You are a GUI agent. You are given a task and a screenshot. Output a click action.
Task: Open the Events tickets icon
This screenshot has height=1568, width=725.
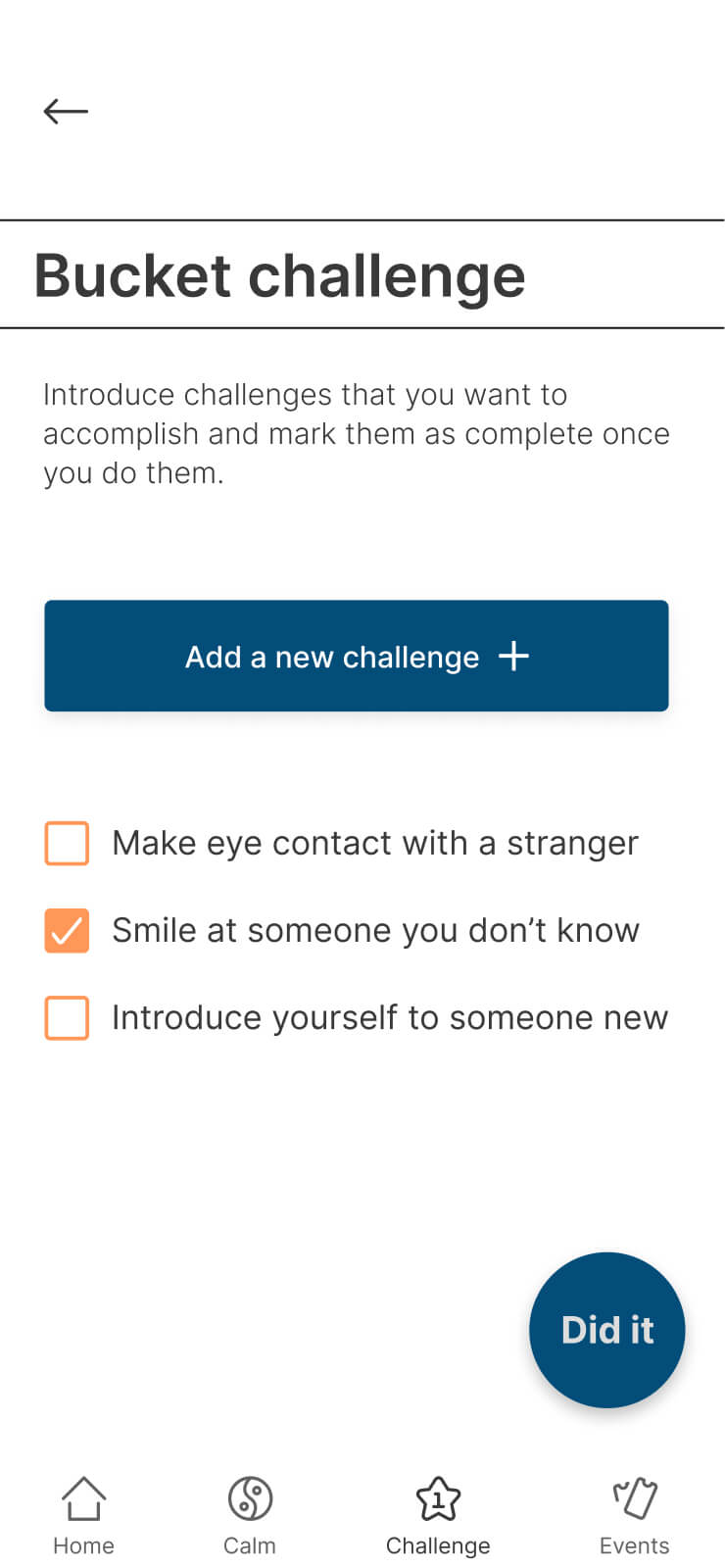[635, 1498]
